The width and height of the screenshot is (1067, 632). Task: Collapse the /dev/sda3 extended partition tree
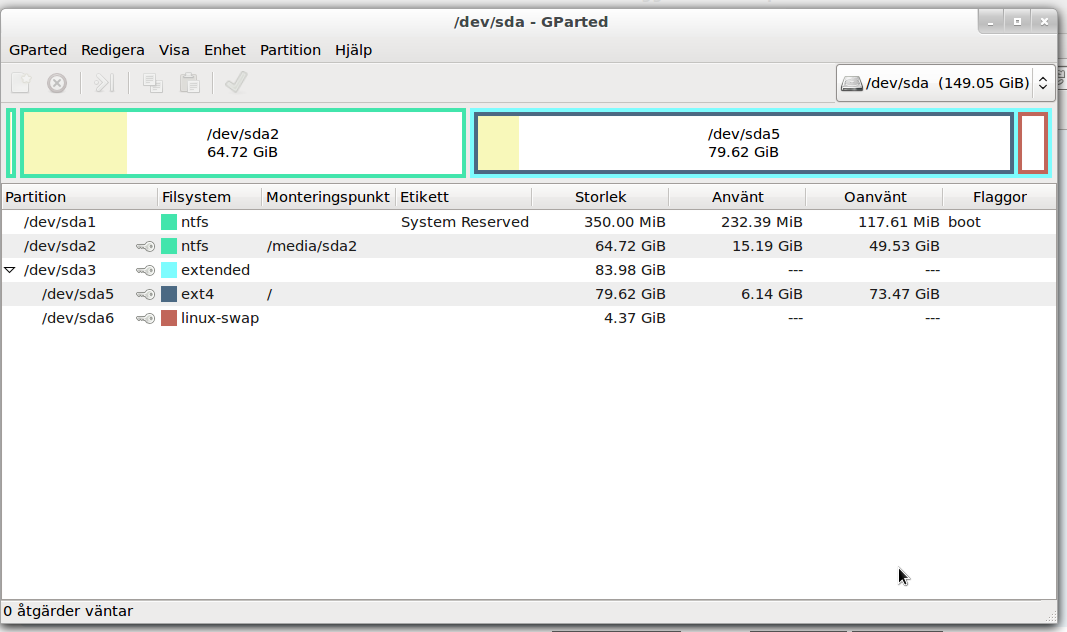(x=10, y=270)
